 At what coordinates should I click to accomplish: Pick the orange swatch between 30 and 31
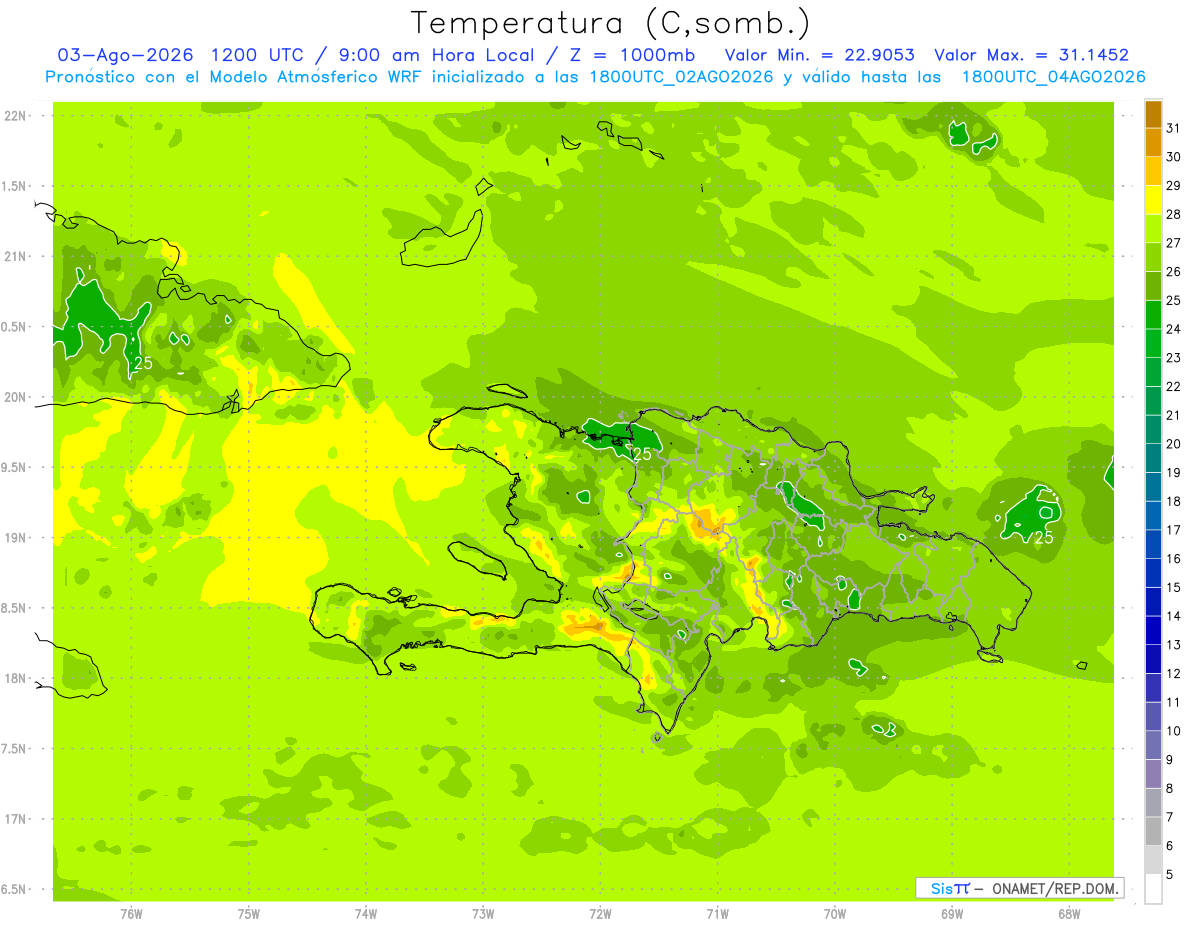click(x=1153, y=143)
